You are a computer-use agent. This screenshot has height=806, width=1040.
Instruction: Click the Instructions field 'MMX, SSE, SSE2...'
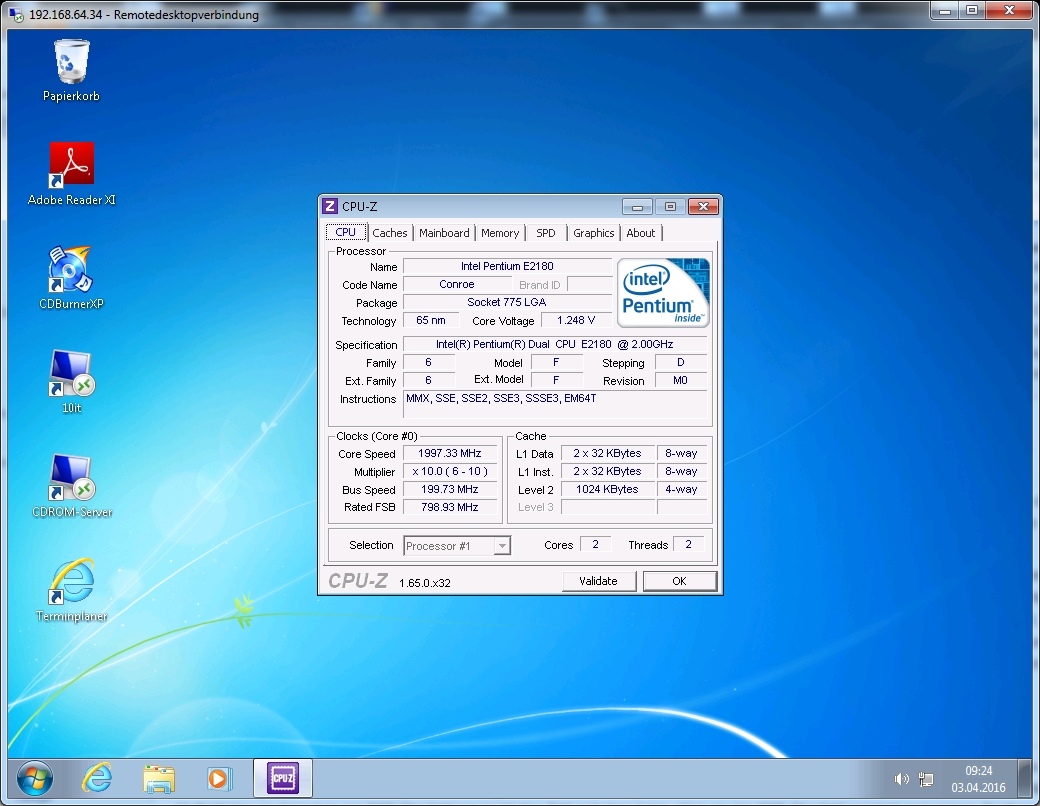(554, 404)
